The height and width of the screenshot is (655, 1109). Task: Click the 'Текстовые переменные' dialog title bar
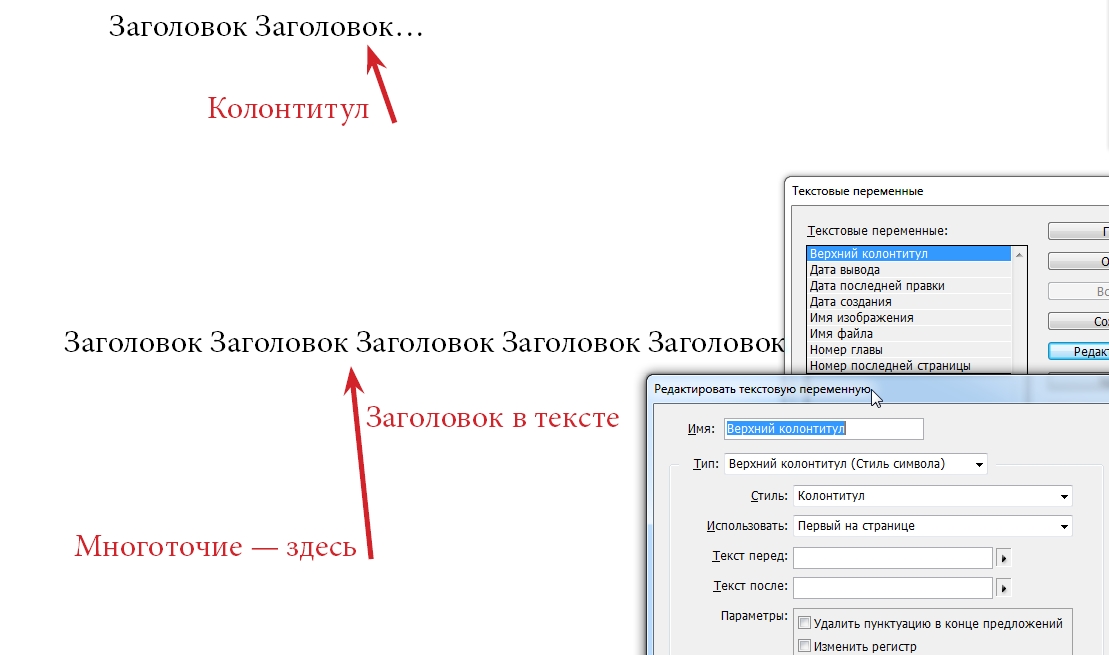(x=946, y=191)
